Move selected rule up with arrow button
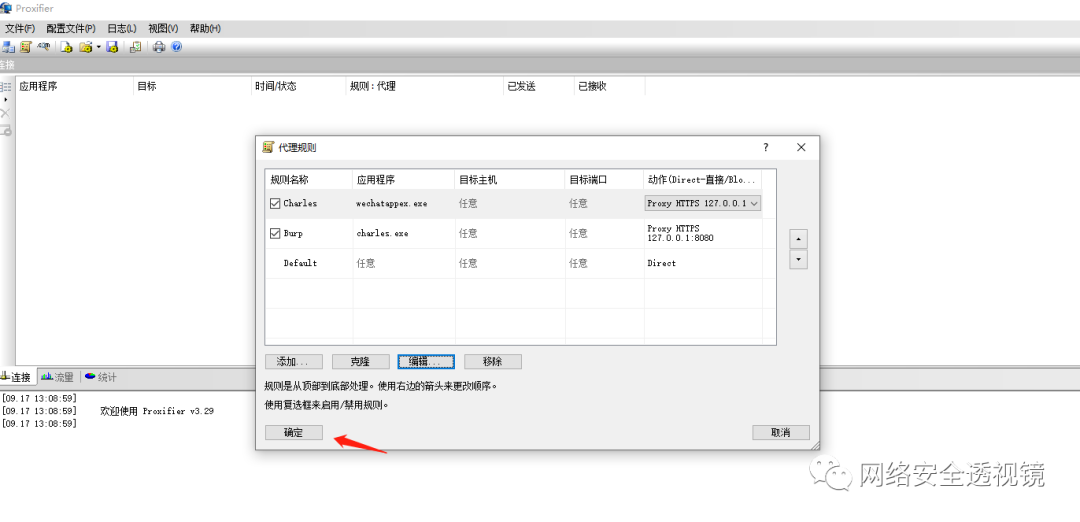Viewport: 1080px width, 522px height. pyautogui.click(x=798, y=239)
